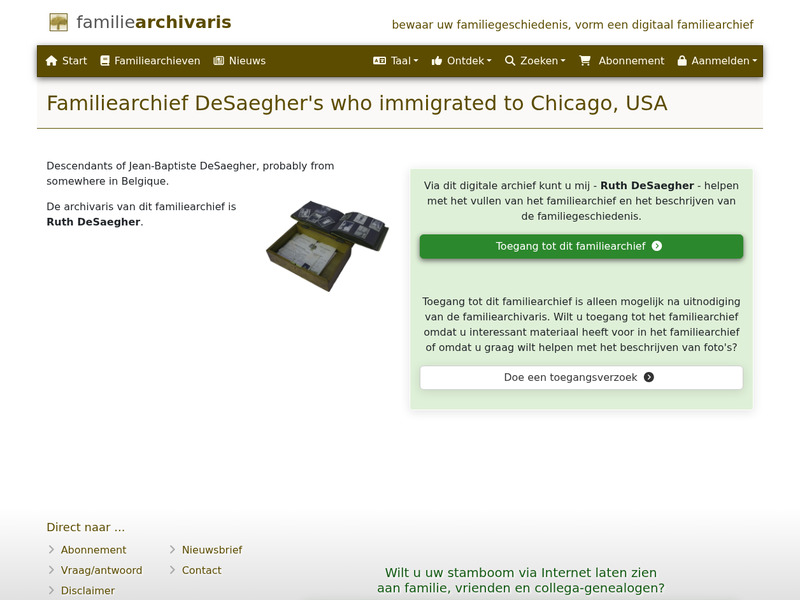Click the home icon next to Start
Viewport: 800px width, 600px height.
pos(52,61)
